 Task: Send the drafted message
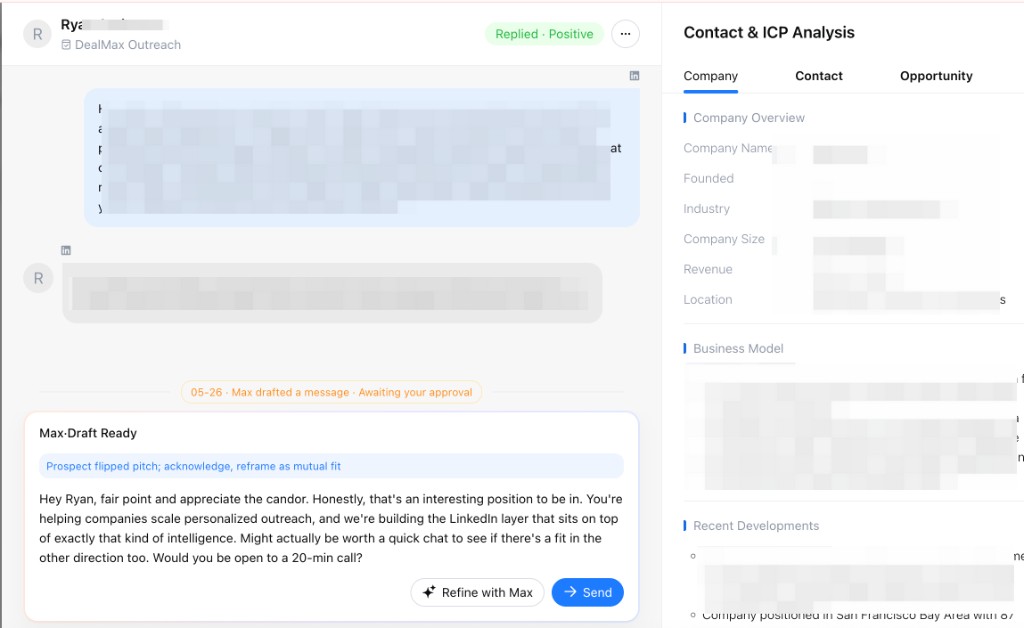coord(587,592)
